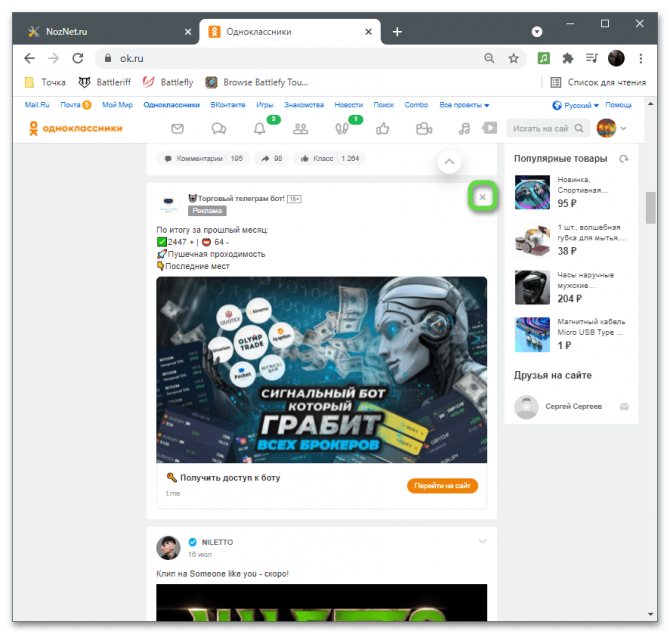The width and height of the screenshot is (670, 634).
Task: Open the messages envelope icon in Odnoklassniki header
Action: pos(177,129)
